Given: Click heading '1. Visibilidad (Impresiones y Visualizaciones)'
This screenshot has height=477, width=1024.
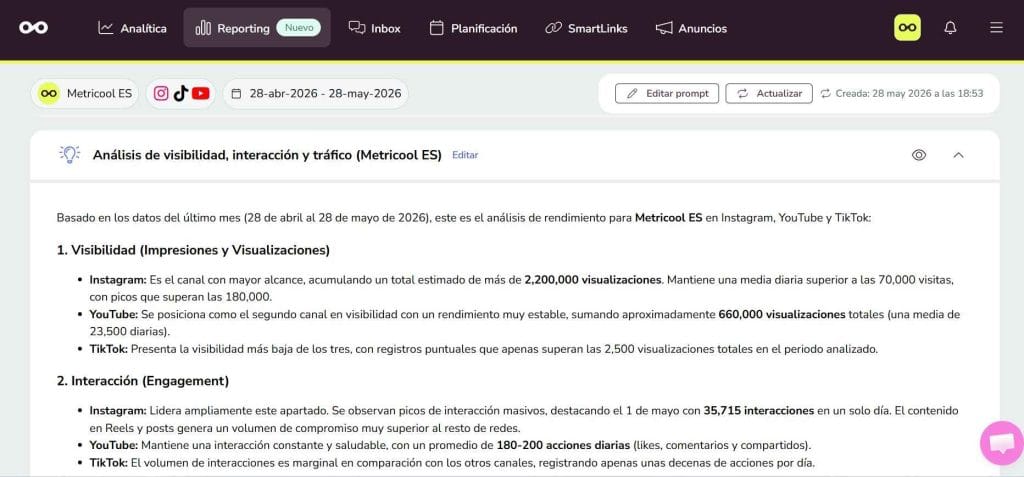Looking at the screenshot, I should (193, 250).
